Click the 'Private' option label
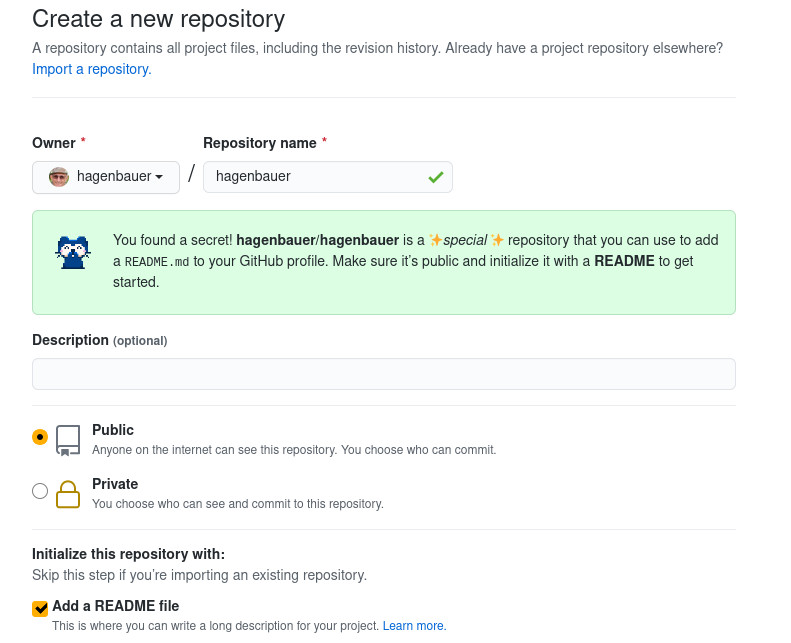The width and height of the screenshot is (791, 643). [115, 484]
